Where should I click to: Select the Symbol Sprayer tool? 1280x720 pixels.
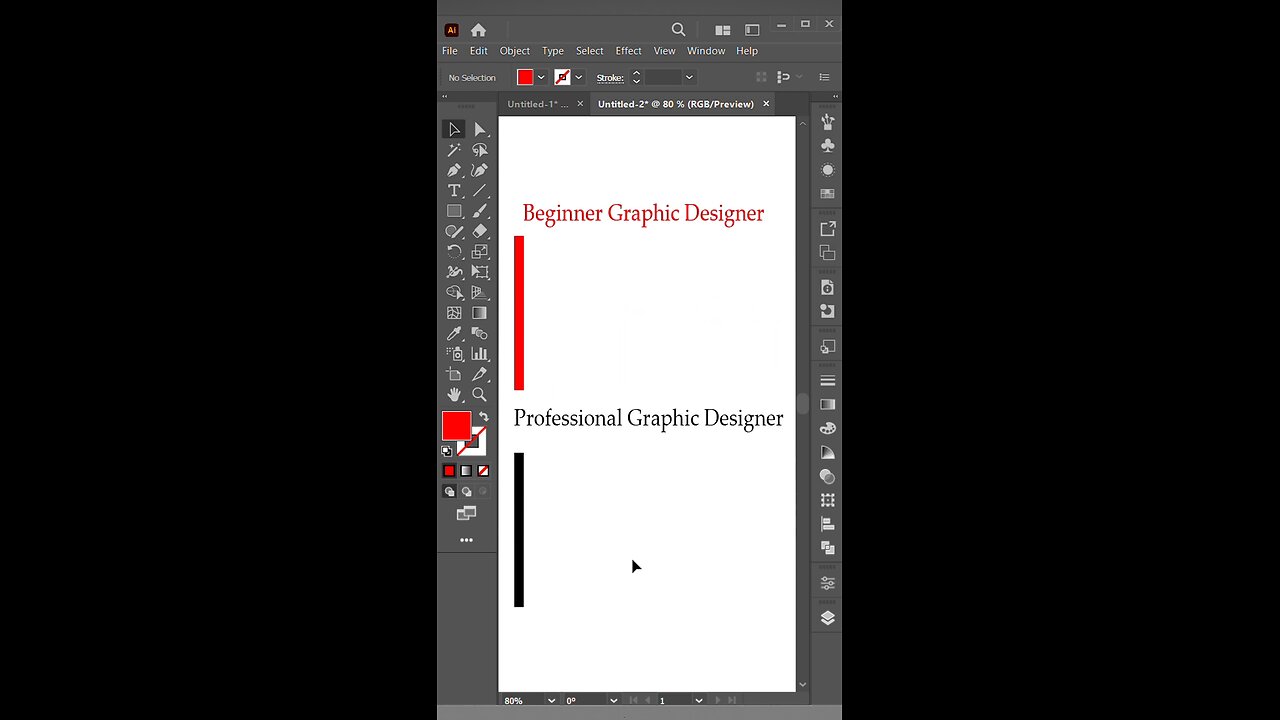pyautogui.click(x=454, y=354)
